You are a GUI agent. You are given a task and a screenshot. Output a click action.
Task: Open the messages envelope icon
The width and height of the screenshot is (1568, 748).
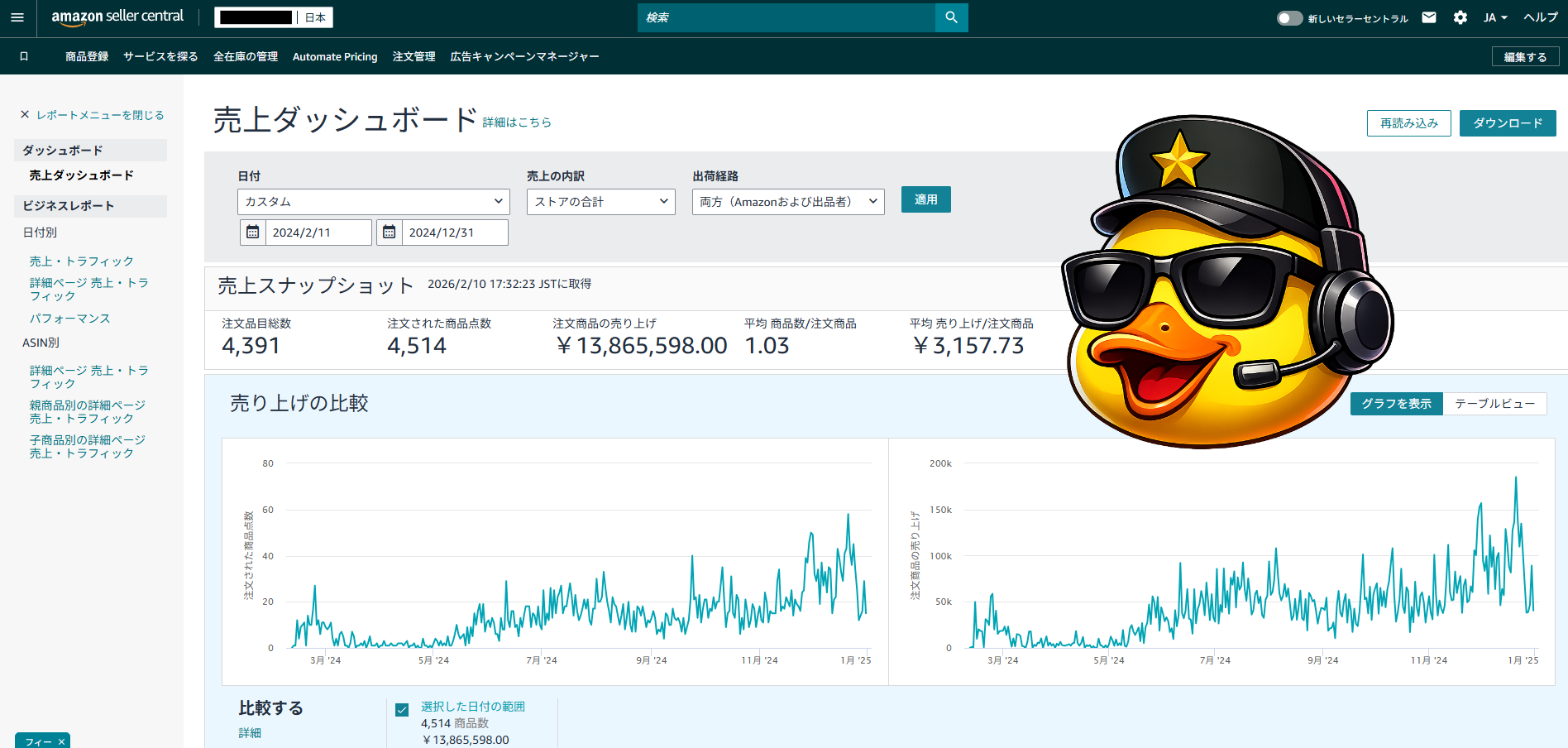click(1429, 17)
